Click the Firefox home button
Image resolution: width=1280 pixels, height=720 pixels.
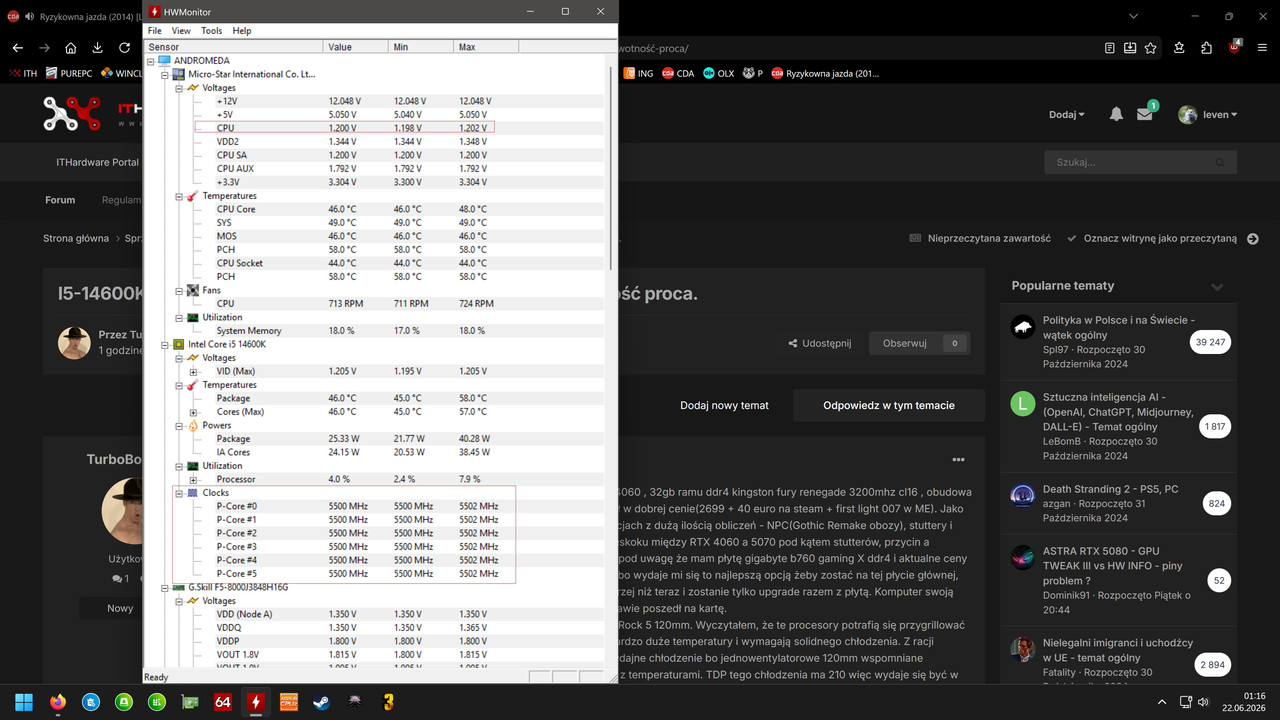tap(71, 48)
